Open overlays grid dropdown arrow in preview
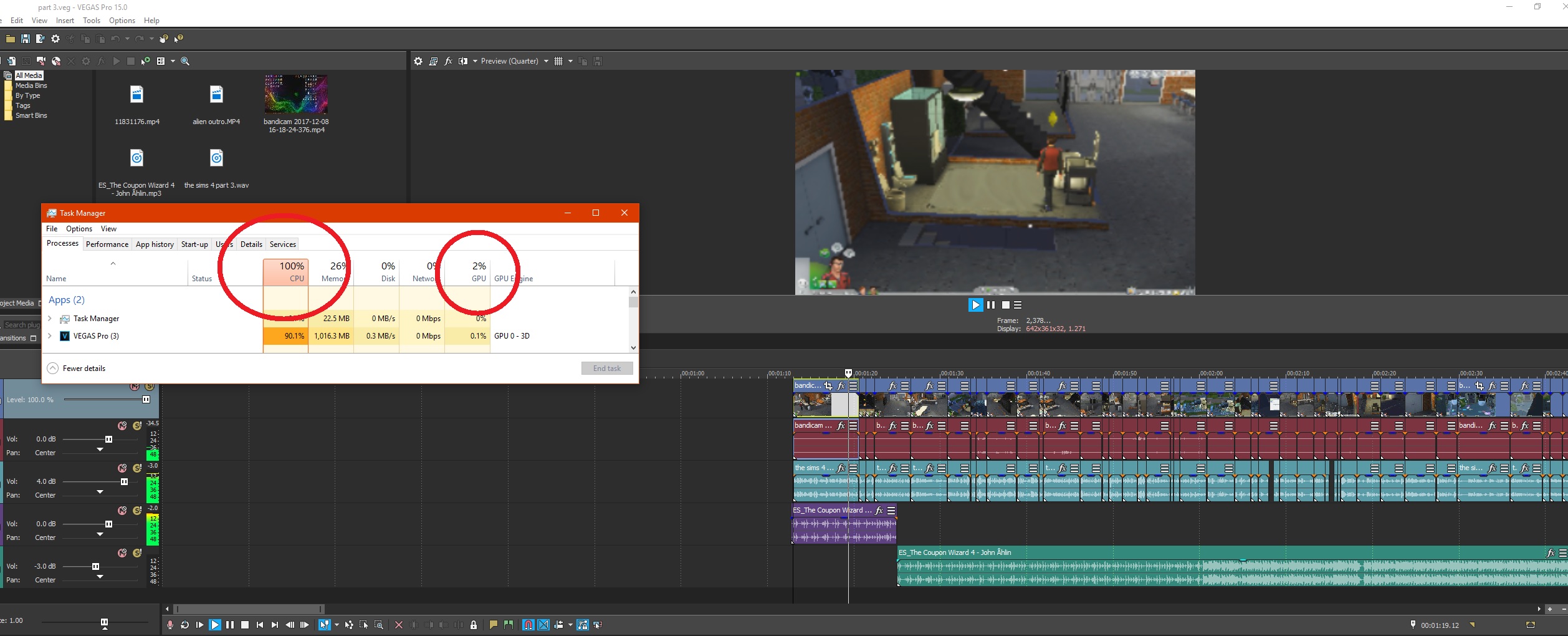1568x636 pixels. pos(570,61)
